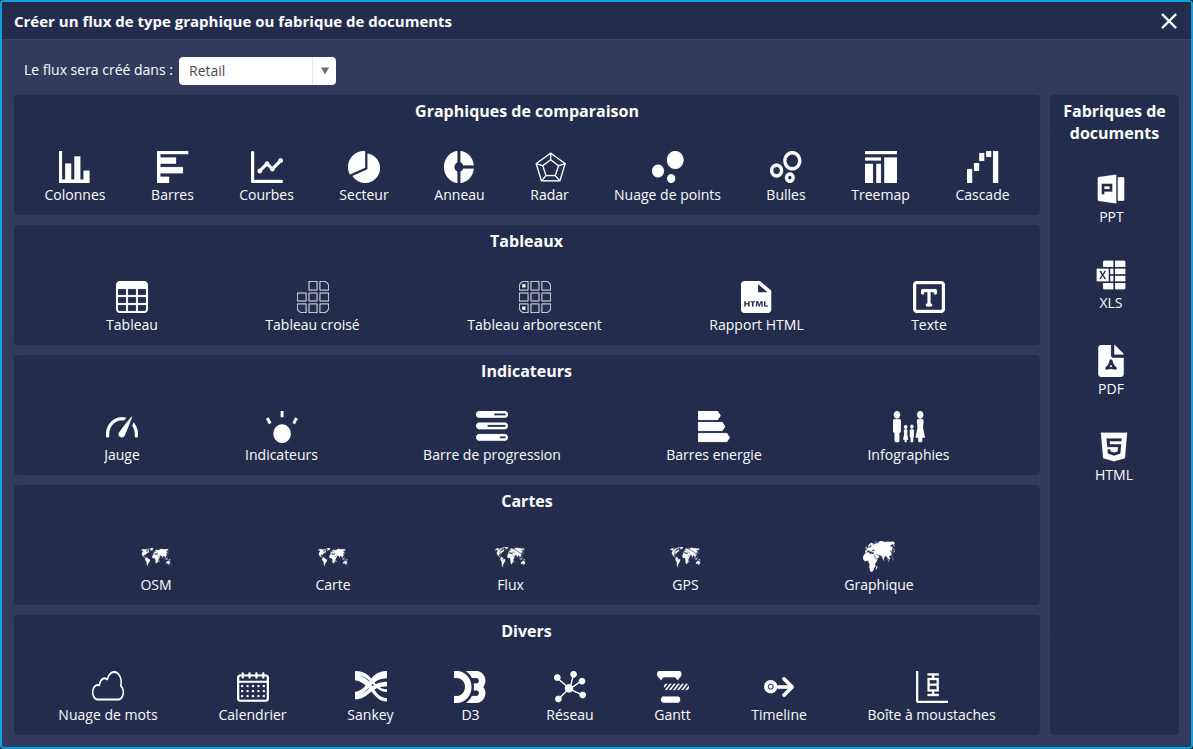The image size is (1193, 749).
Task: Choose Barre de progression
Action: coord(492,436)
